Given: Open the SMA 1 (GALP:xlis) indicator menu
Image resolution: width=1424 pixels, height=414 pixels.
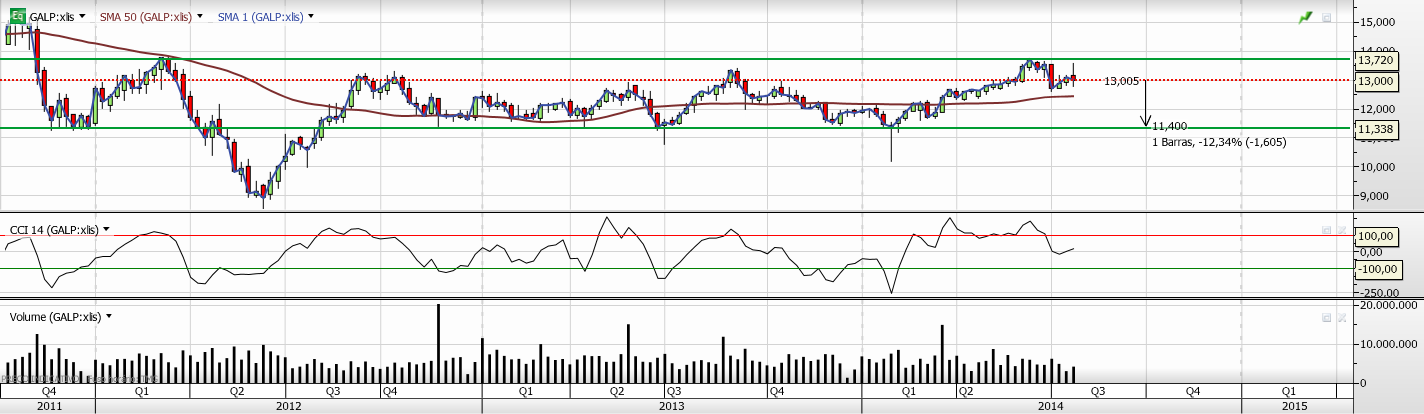Looking at the screenshot, I should pos(311,17).
